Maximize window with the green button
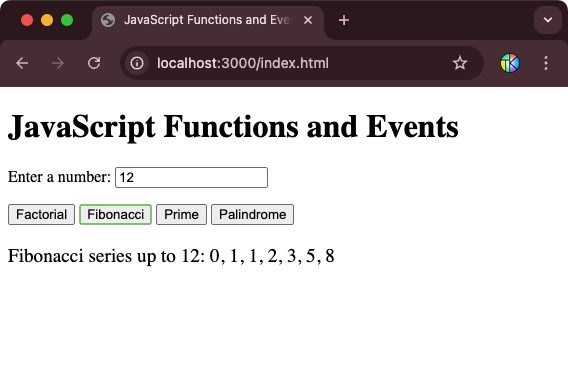 pos(67,20)
